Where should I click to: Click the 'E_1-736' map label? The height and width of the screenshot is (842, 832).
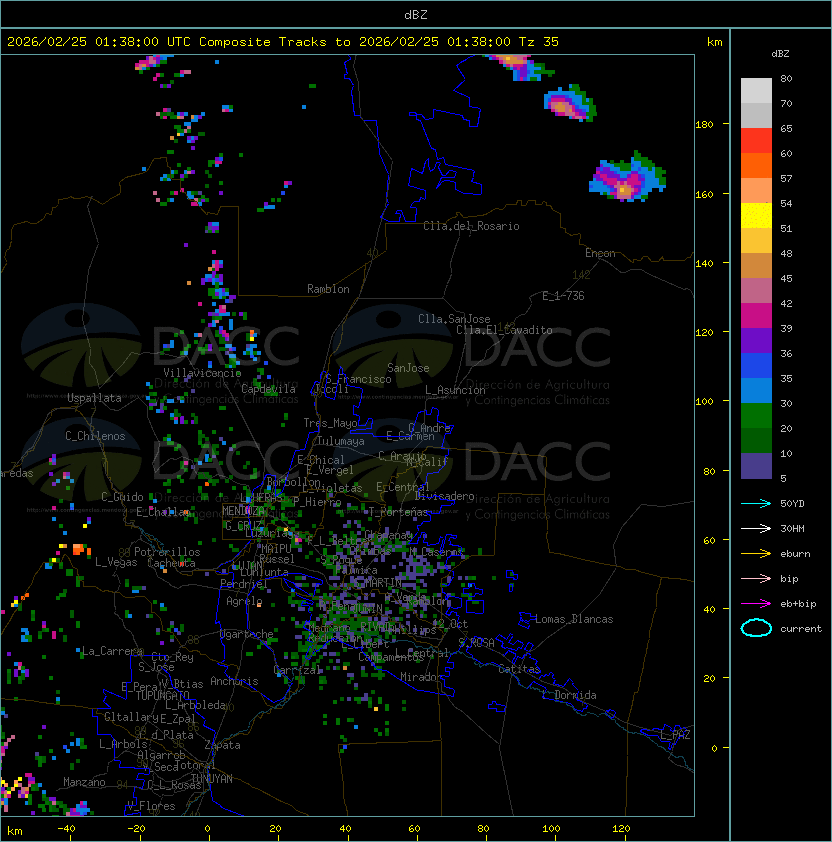tap(563, 296)
